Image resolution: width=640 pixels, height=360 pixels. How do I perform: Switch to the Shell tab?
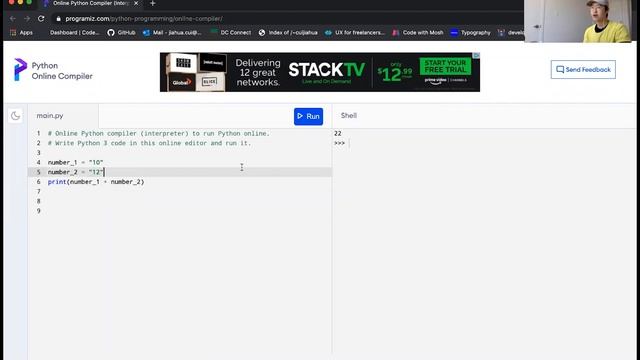coord(349,116)
